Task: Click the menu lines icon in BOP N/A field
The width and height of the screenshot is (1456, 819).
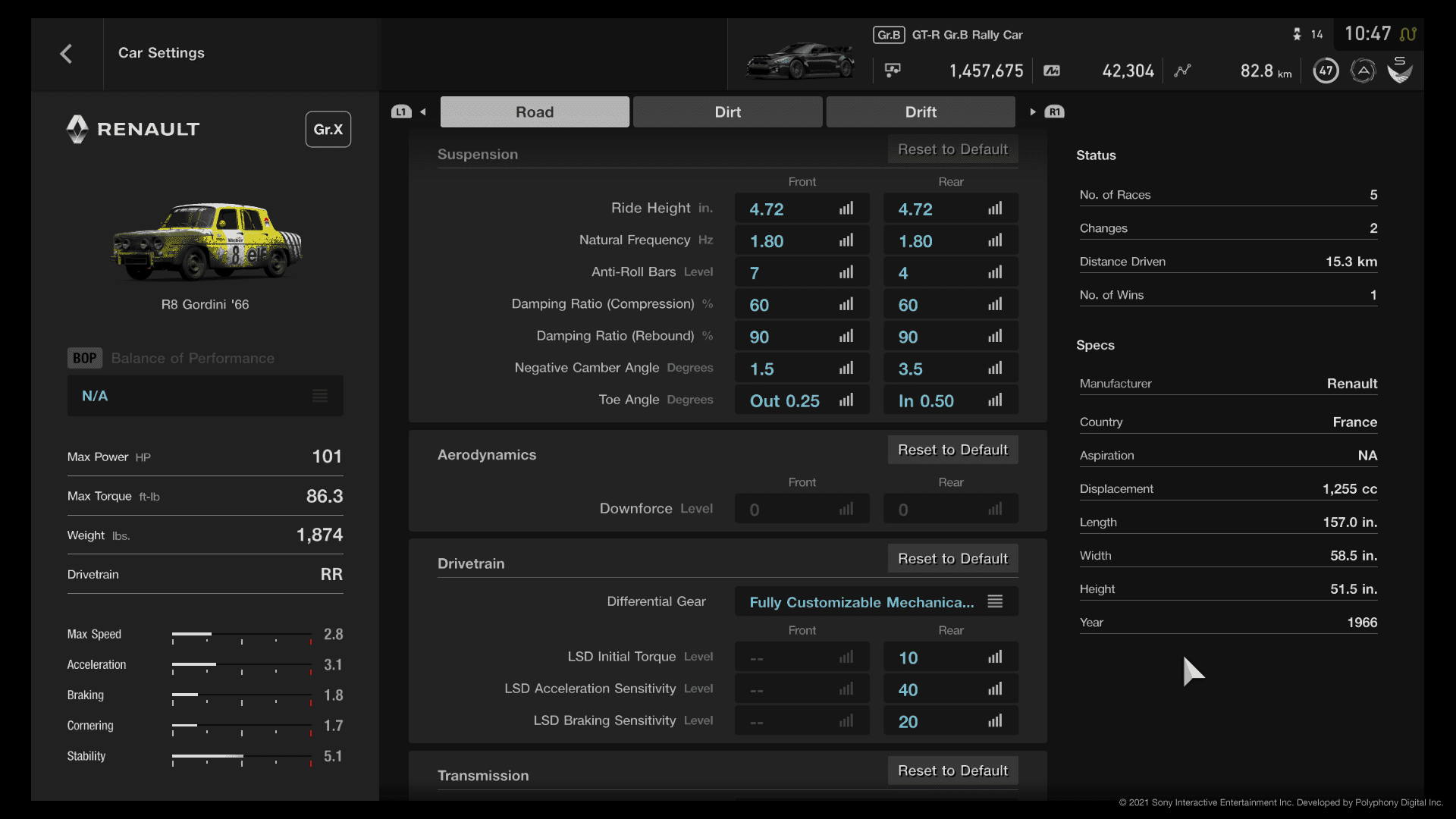Action: pyautogui.click(x=320, y=396)
